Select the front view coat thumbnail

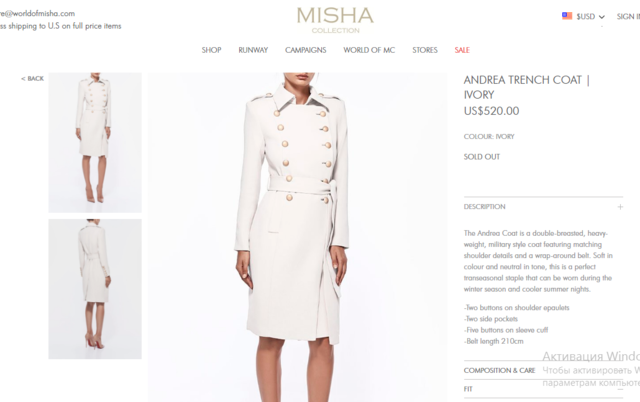[95, 142]
